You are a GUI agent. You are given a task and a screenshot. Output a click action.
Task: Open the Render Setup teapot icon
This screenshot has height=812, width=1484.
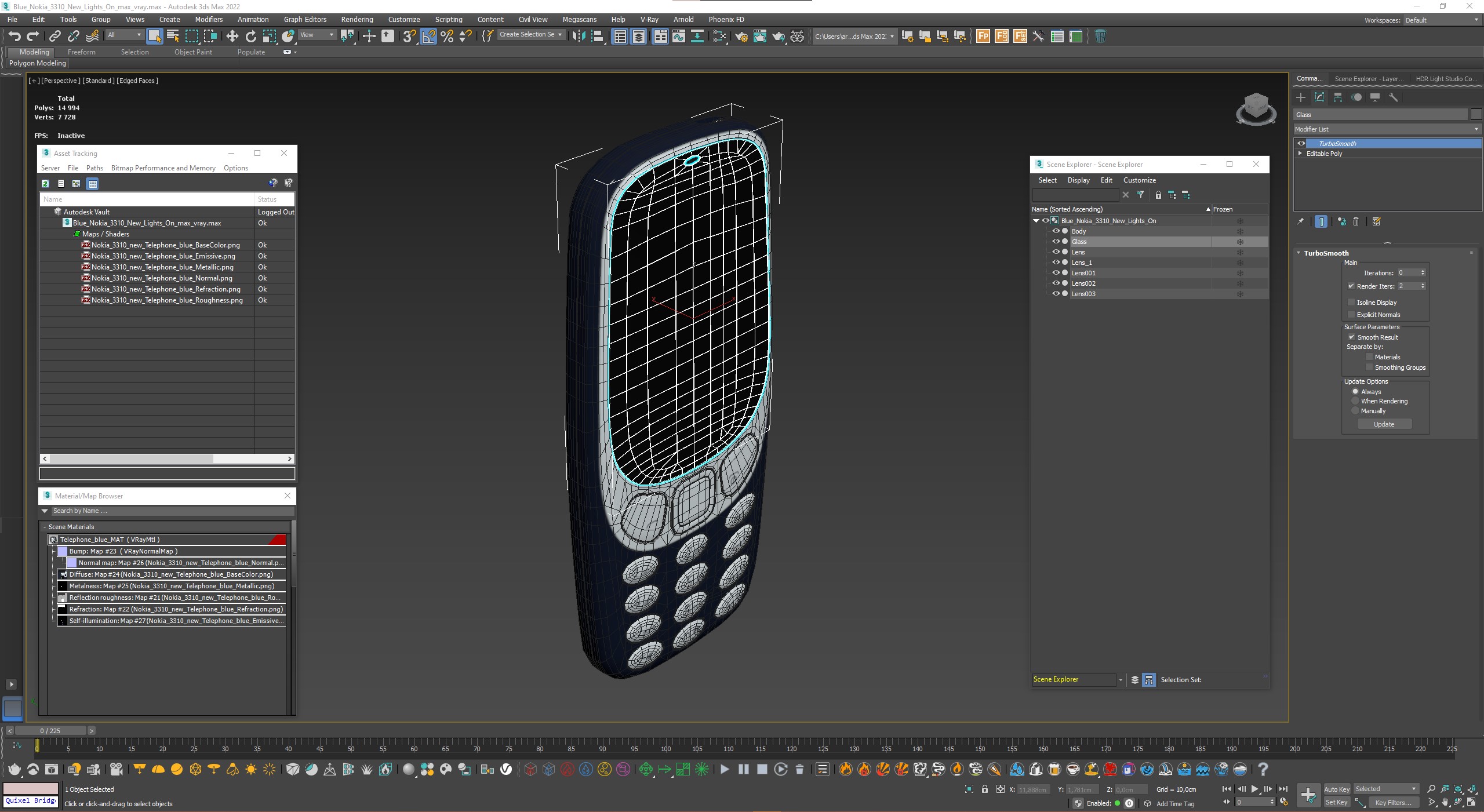(741, 37)
